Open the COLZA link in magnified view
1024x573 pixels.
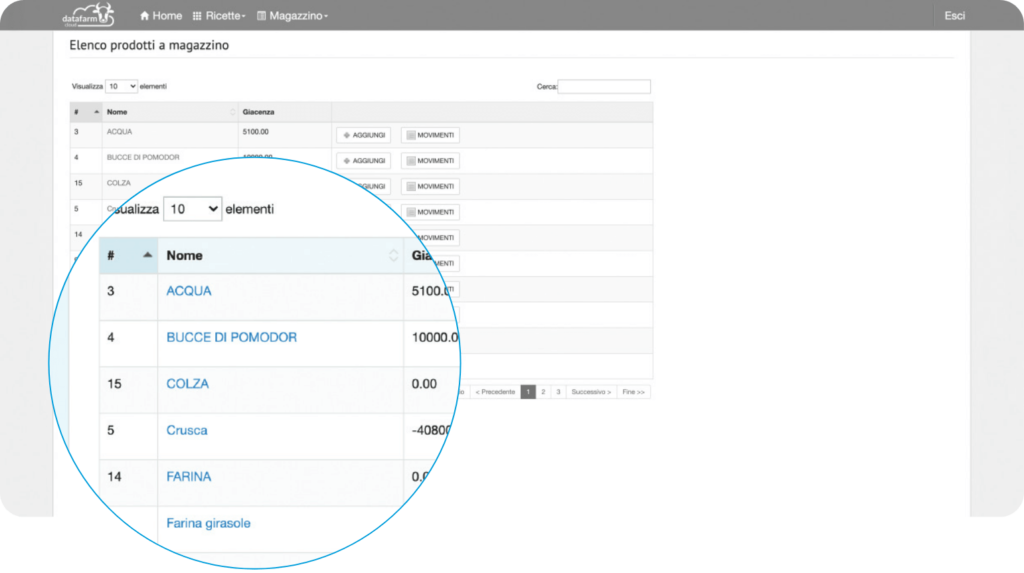(187, 384)
